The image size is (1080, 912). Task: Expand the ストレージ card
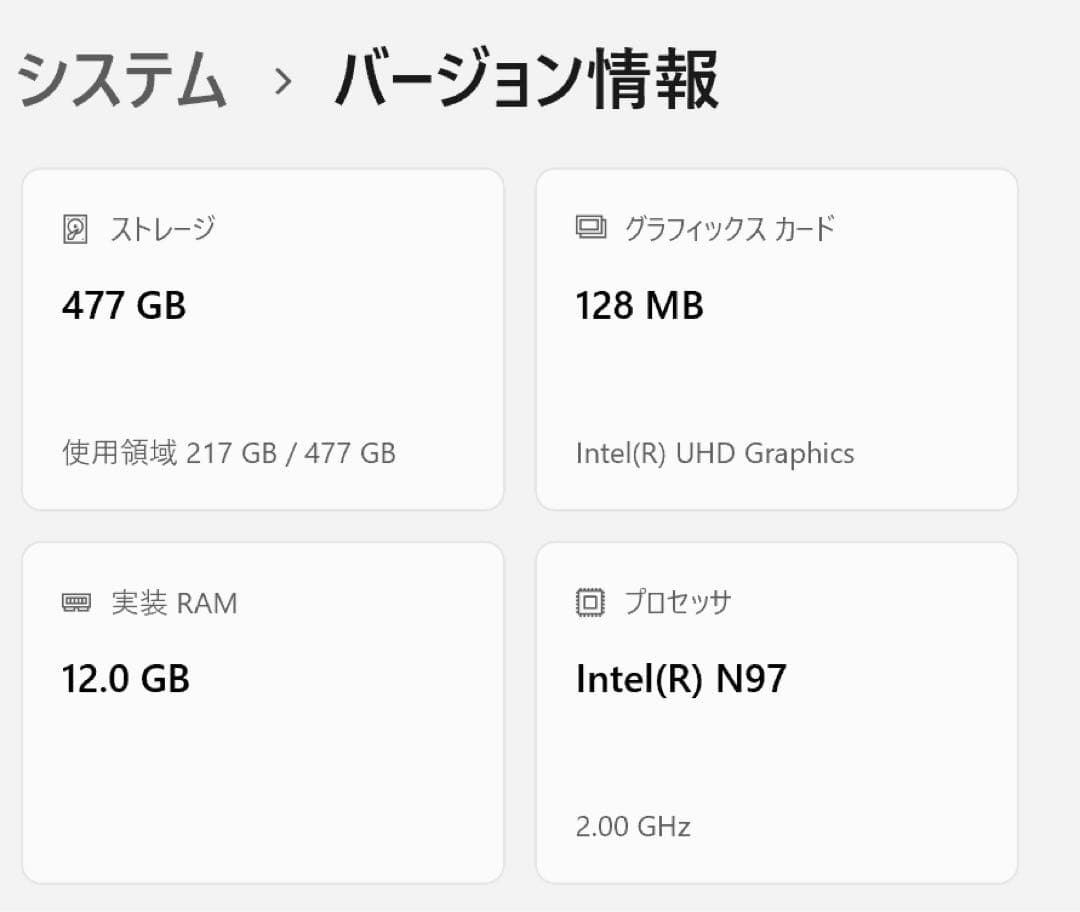(x=262, y=337)
